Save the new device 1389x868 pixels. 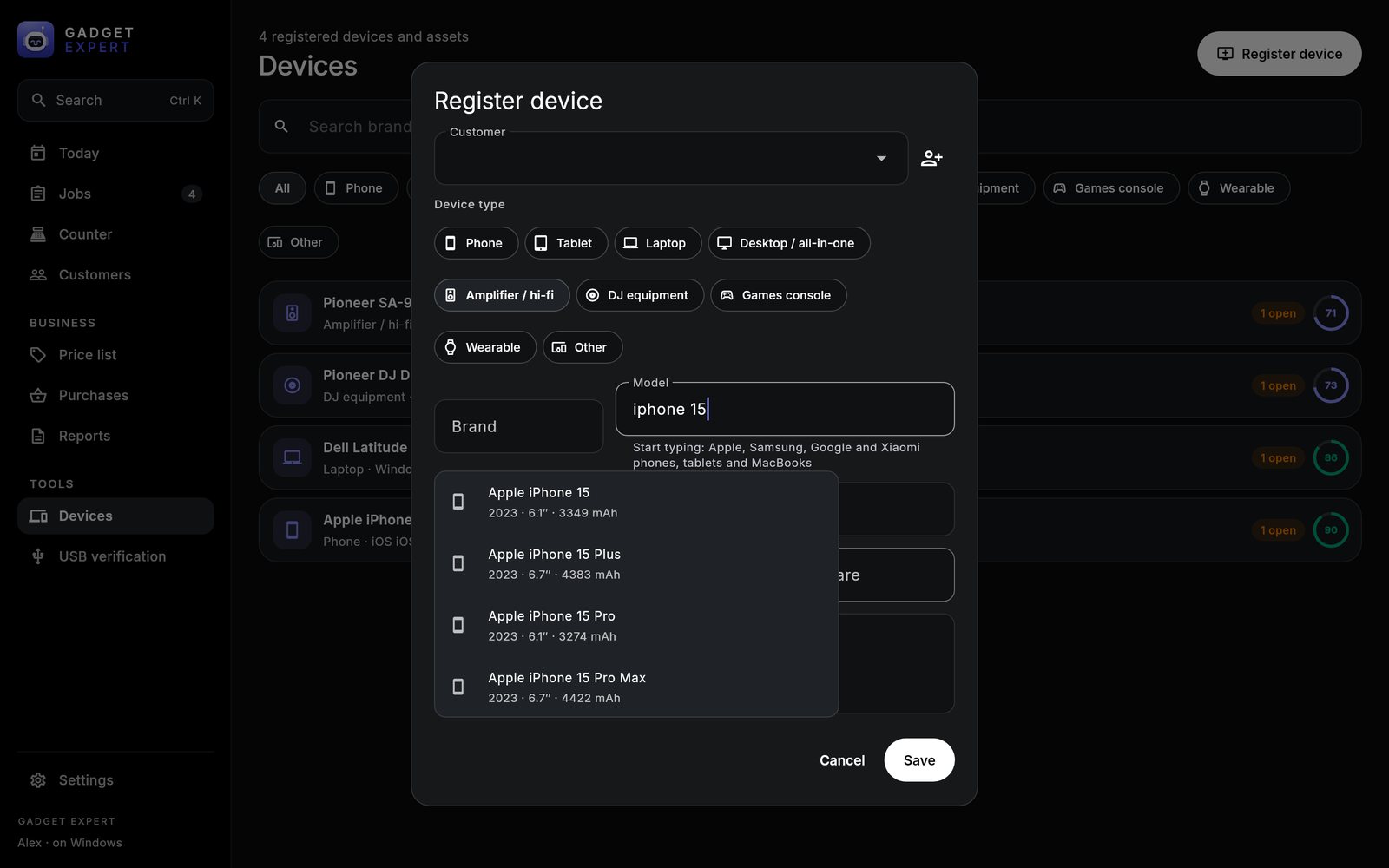coord(919,760)
